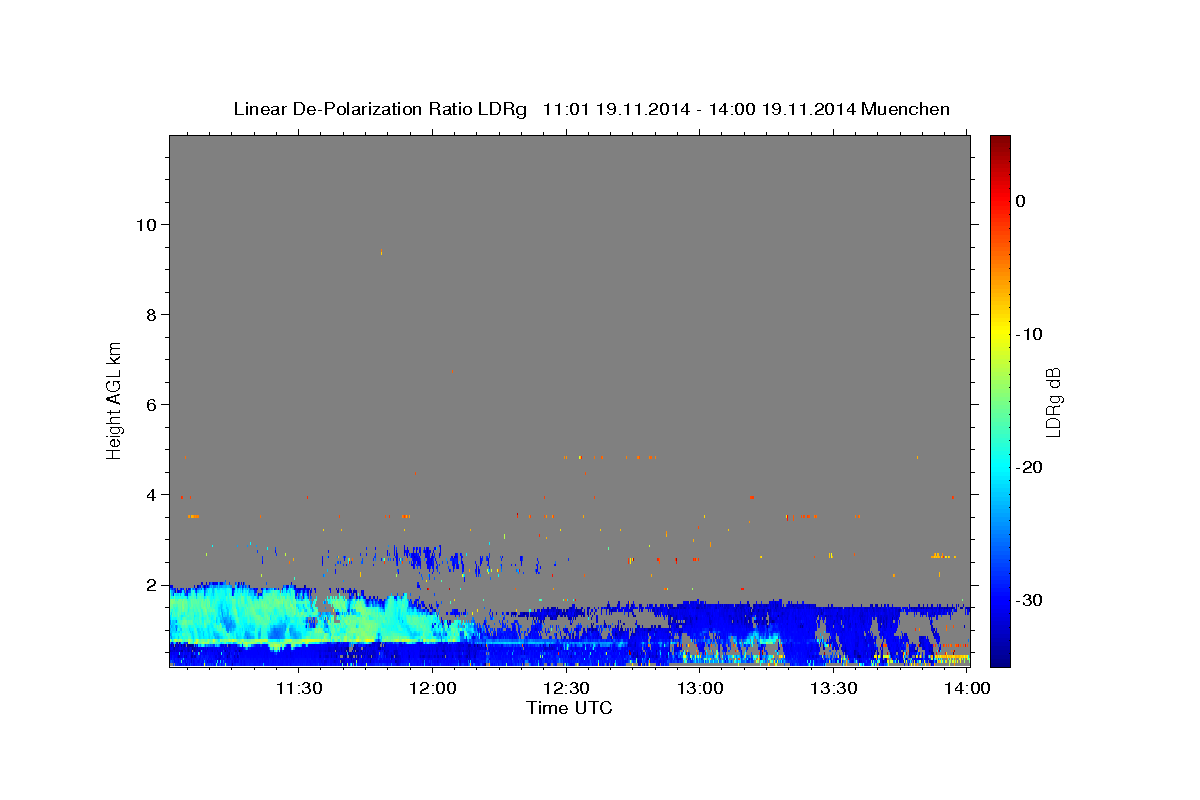Click the 'Height AGL km' axis label
Screen dimensions: 1200x800
(115, 401)
